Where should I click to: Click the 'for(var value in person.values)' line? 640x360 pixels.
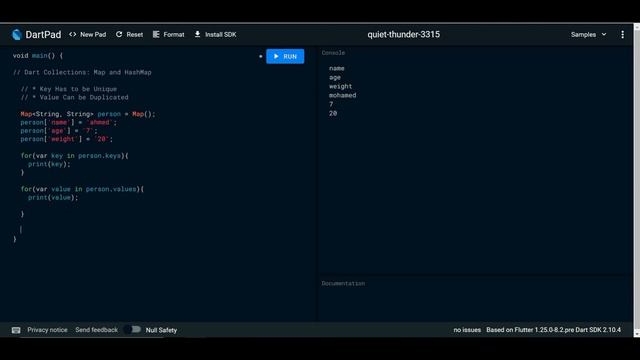(x=82, y=189)
